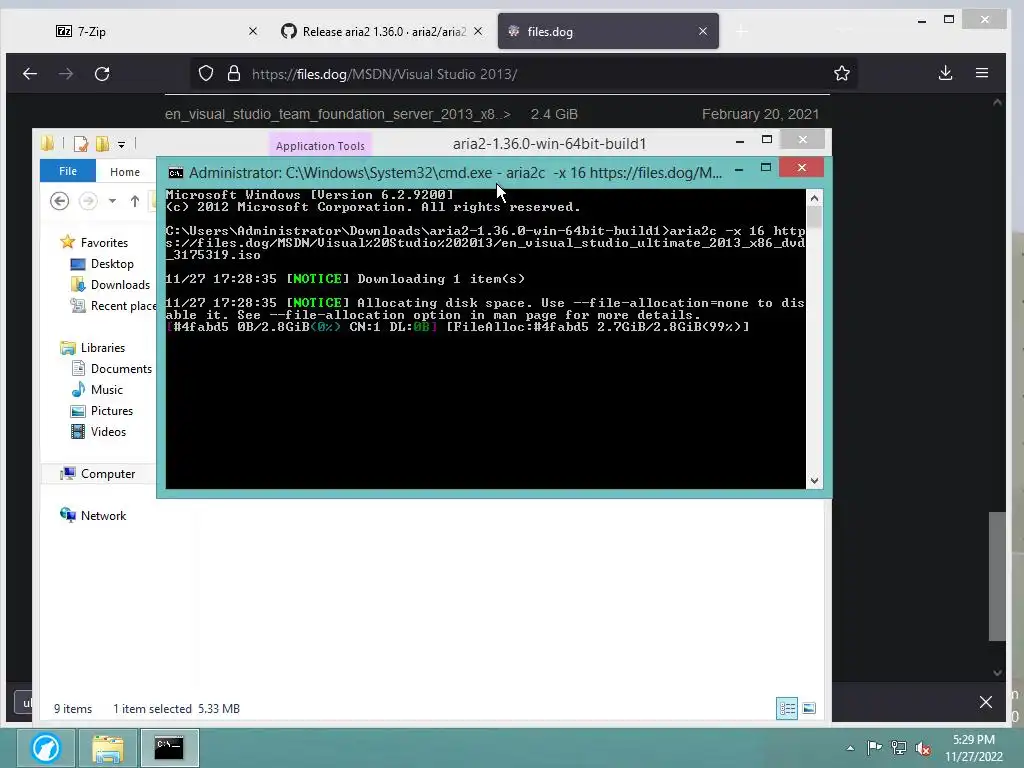1024x768 pixels.
Task: Go up one folder level
Action: 135,201
